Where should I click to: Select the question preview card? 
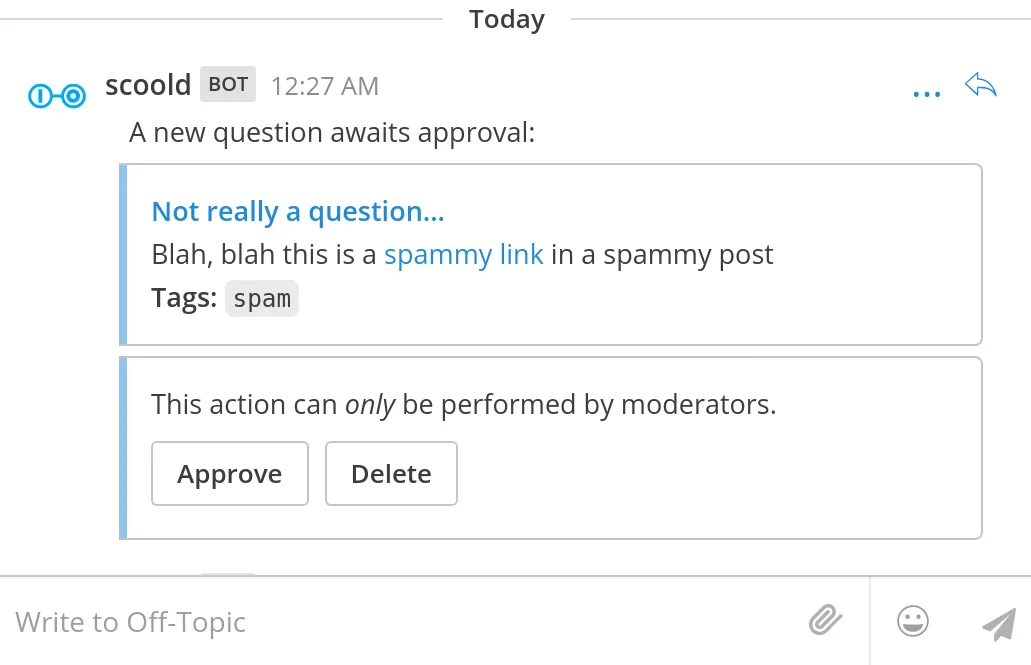pyautogui.click(x=550, y=253)
